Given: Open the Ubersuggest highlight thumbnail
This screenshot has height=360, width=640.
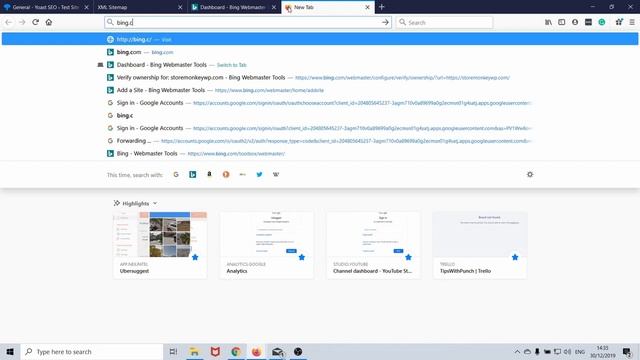Looking at the screenshot, I should click(x=160, y=245).
